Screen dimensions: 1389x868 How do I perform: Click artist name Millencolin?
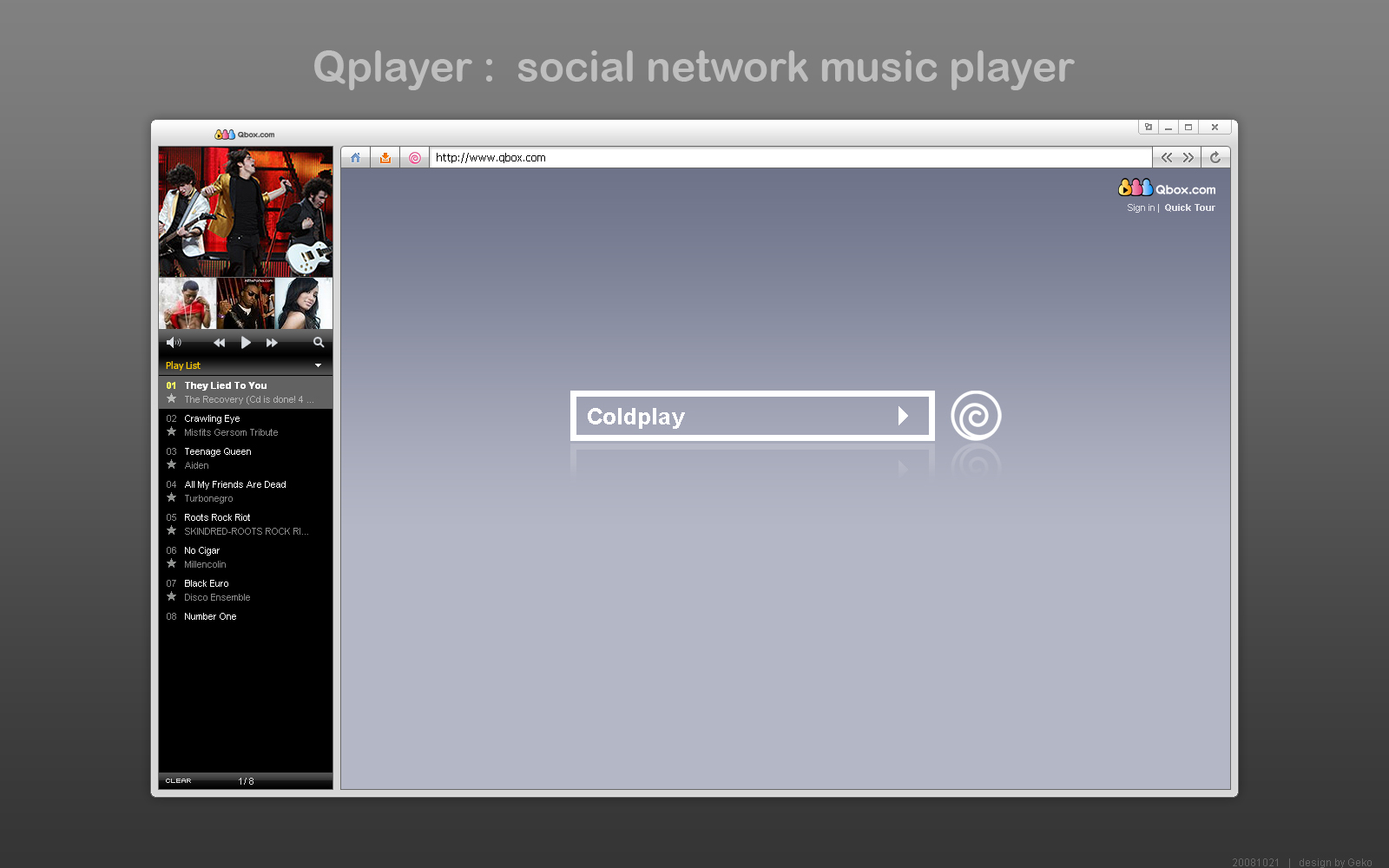coord(205,564)
